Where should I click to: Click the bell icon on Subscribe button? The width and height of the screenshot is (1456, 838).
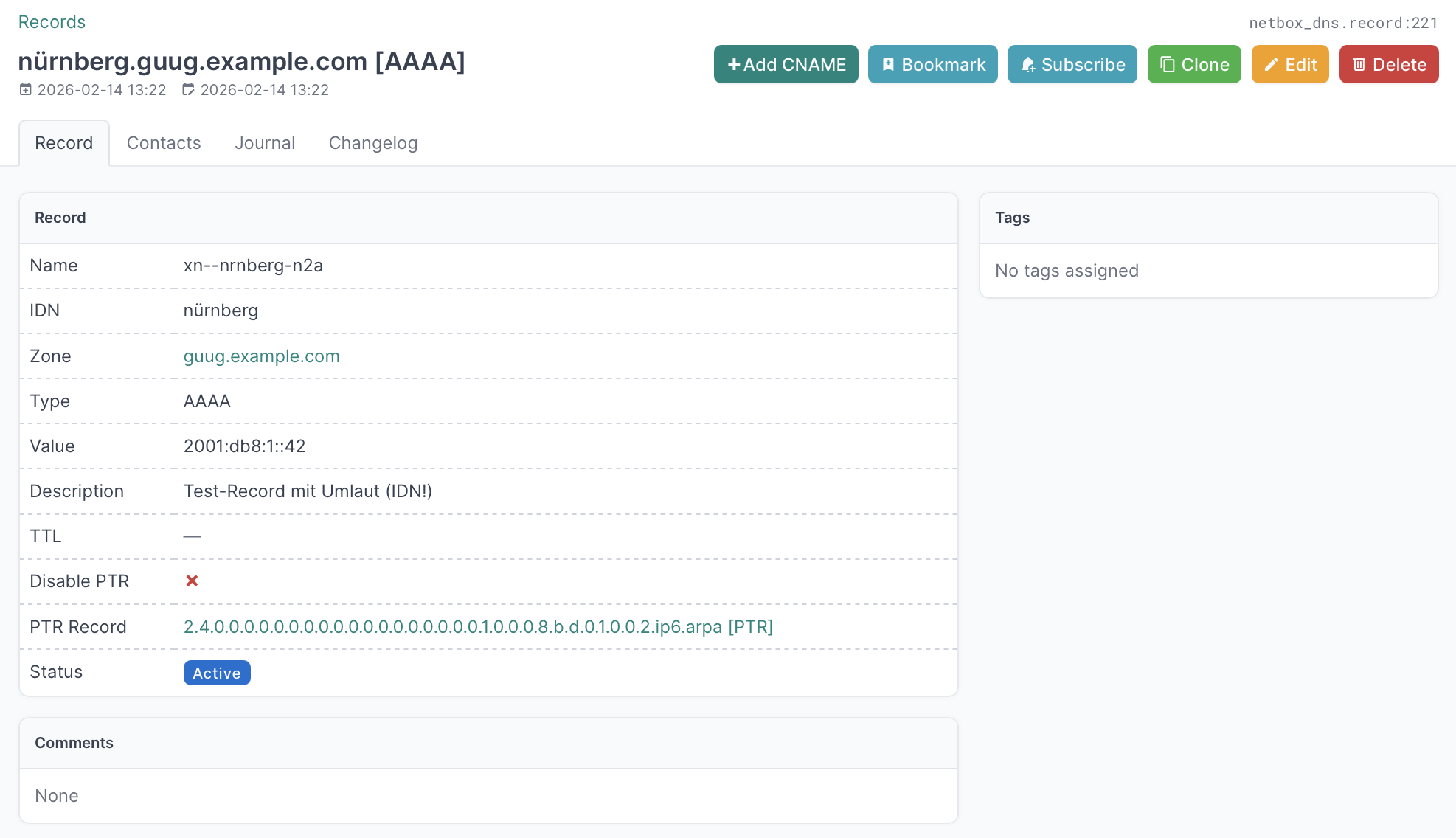click(x=1027, y=65)
